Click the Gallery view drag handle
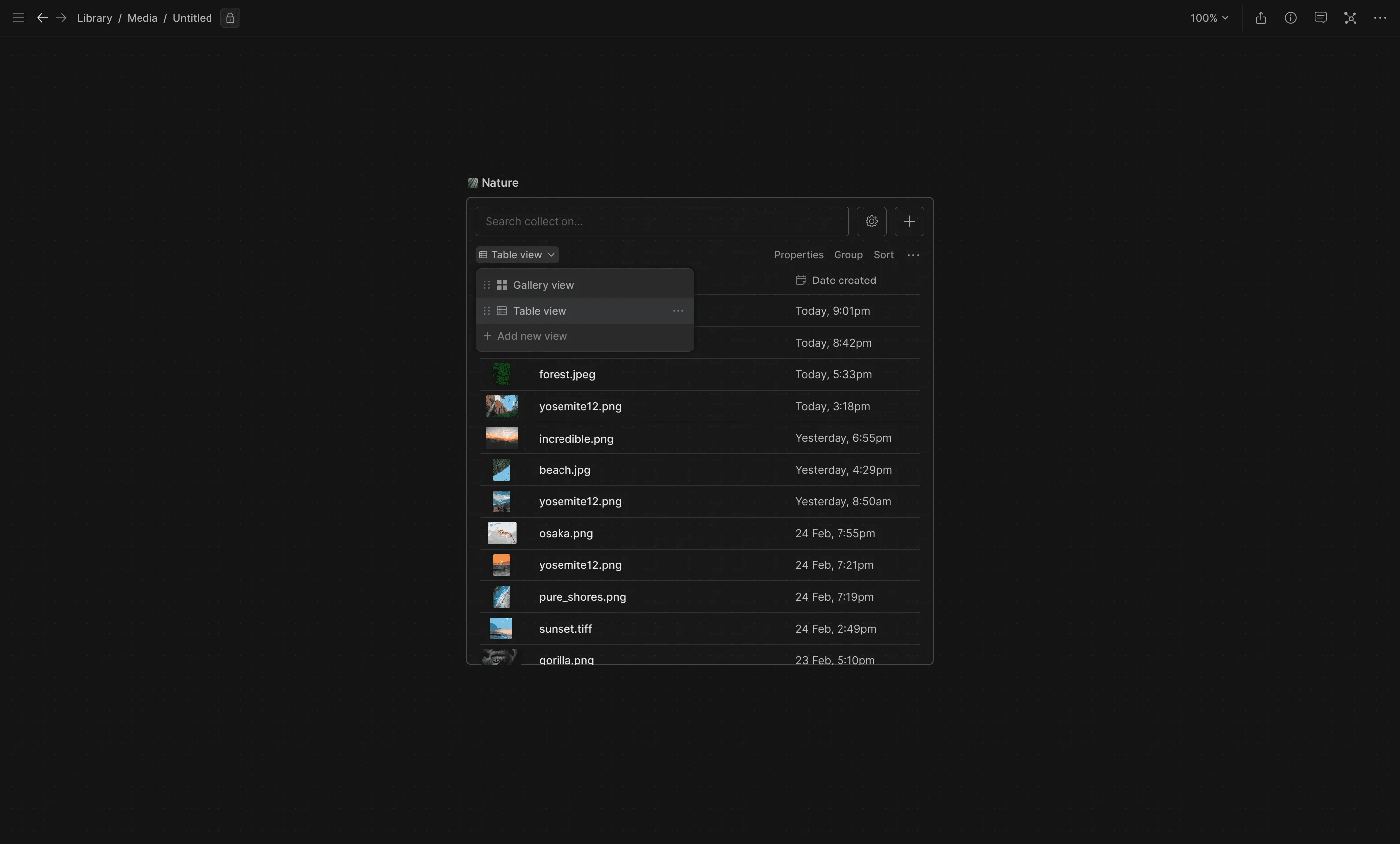Image resolution: width=1400 pixels, height=844 pixels. [x=487, y=285]
